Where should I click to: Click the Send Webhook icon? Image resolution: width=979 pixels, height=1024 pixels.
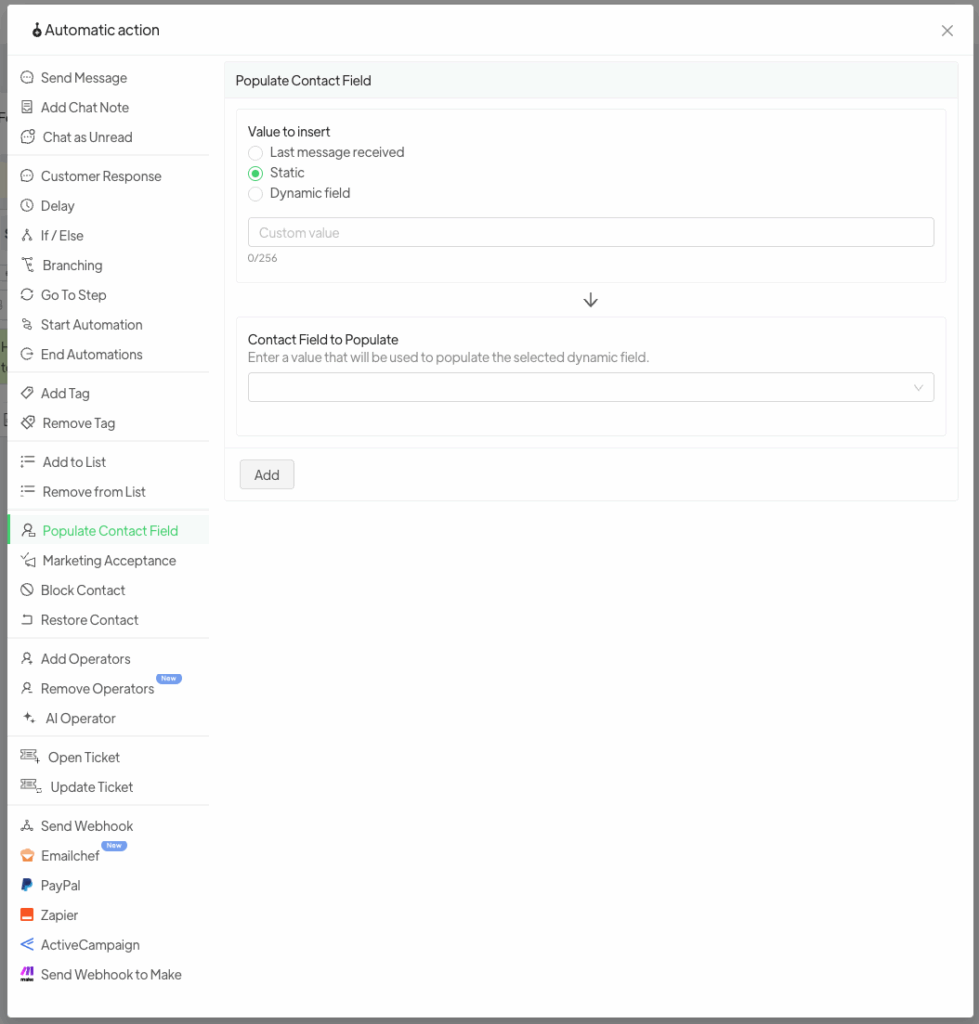[x=27, y=826]
